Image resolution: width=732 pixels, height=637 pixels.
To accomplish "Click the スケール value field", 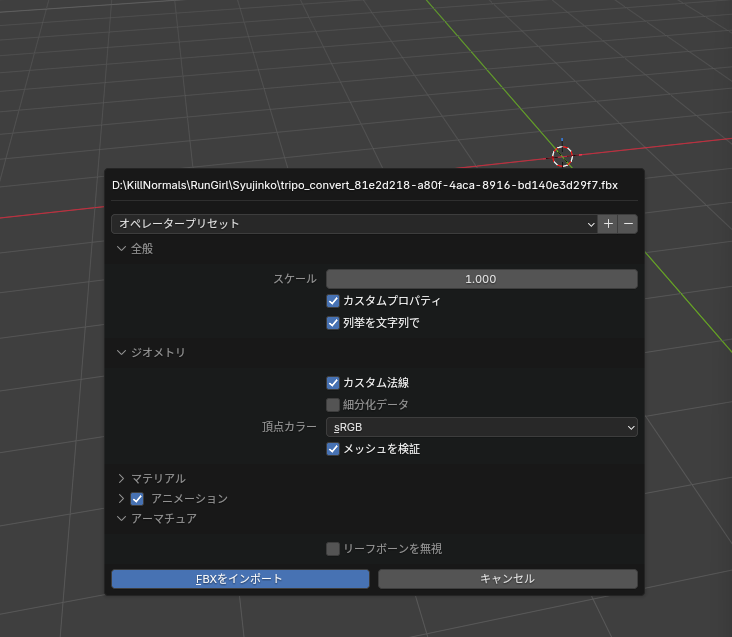I will pyautogui.click(x=481, y=279).
